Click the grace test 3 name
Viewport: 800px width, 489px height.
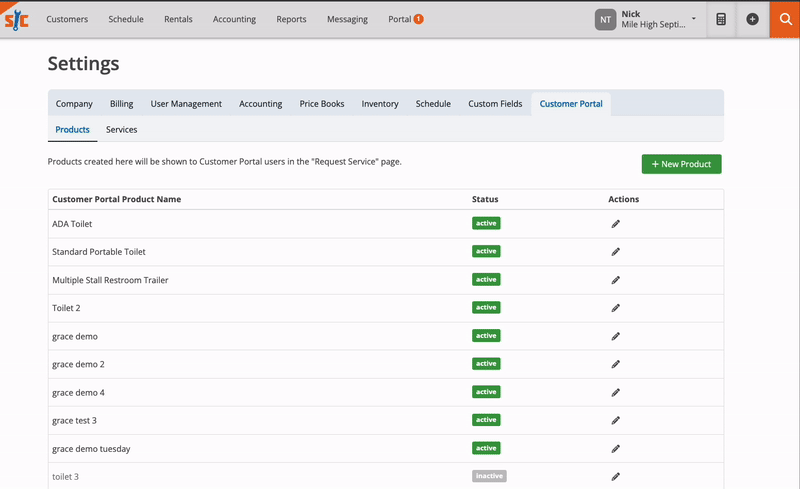click(x=74, y=421)
